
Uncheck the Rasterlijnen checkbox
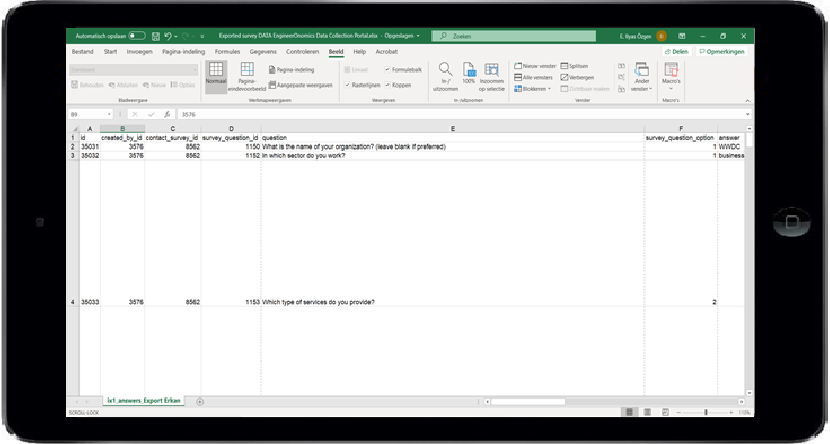[x=348, y=85]
